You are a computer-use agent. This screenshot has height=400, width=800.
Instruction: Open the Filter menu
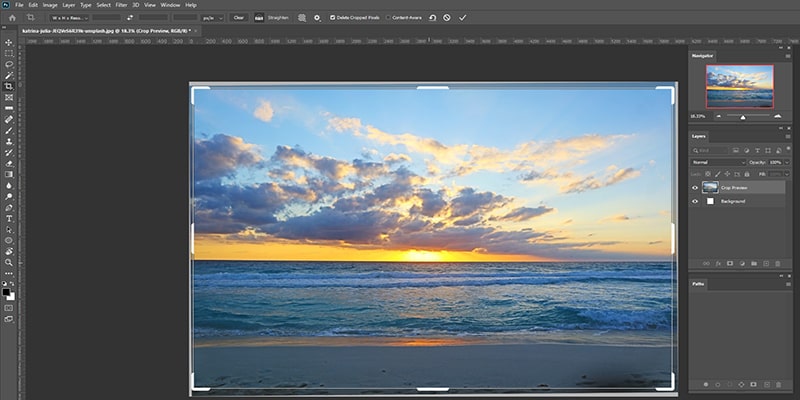121,5
